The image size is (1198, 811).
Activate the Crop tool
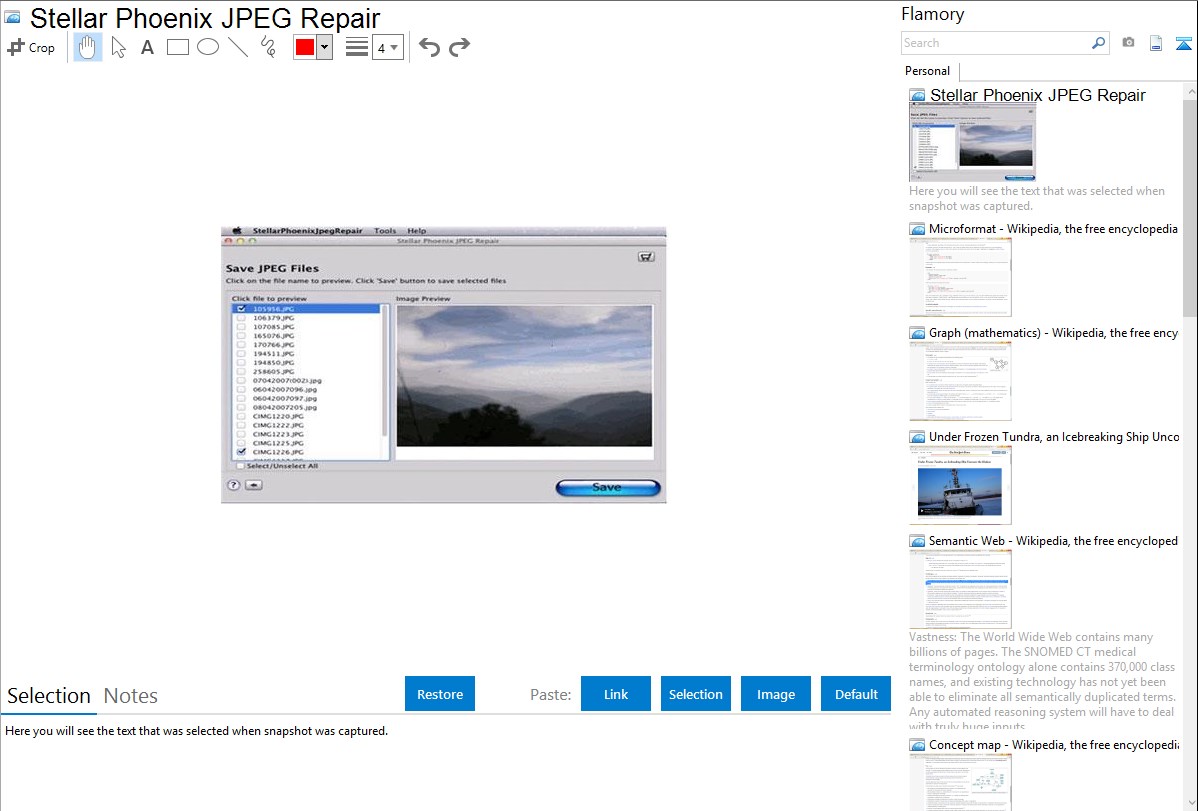31,47
